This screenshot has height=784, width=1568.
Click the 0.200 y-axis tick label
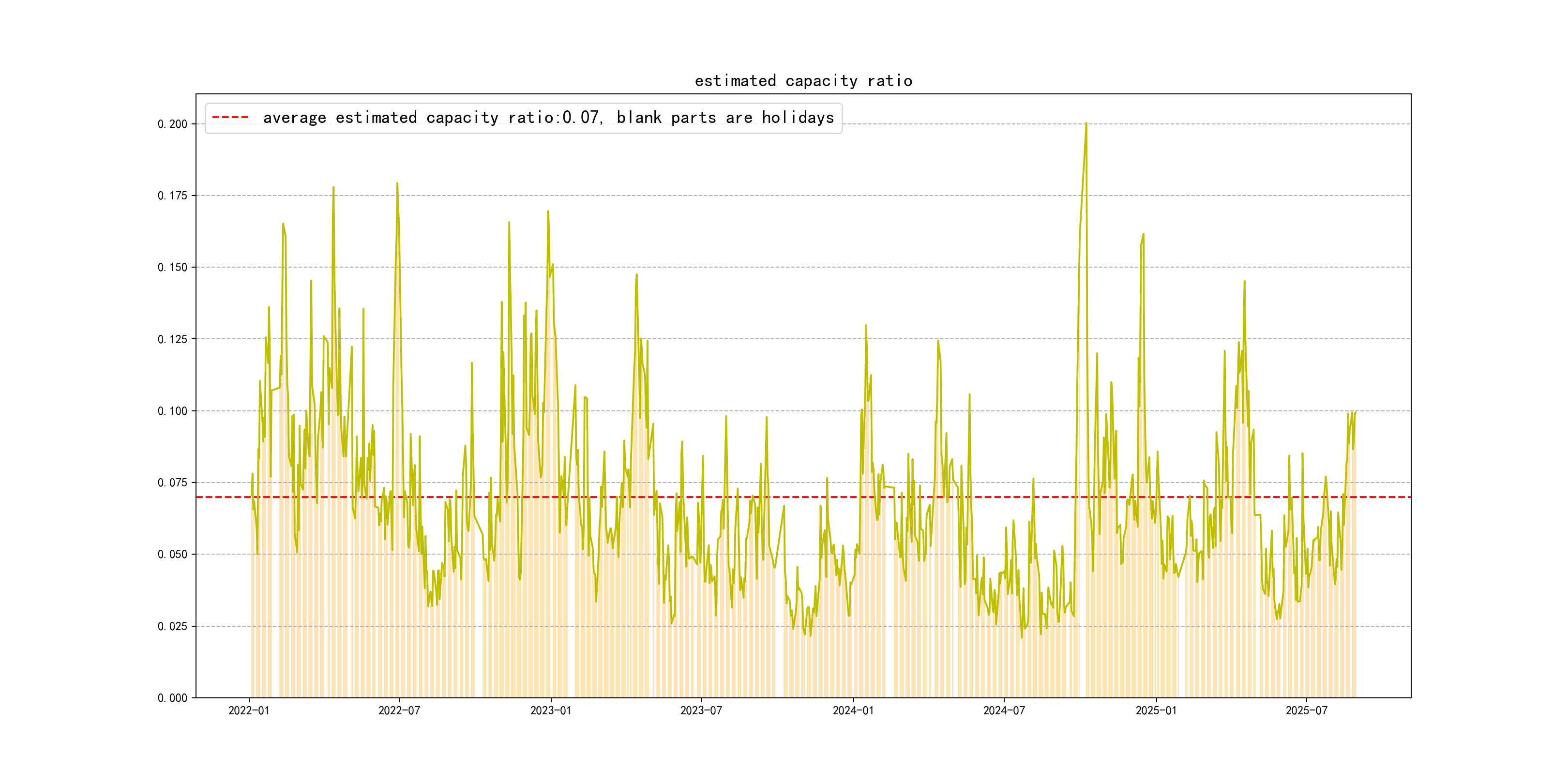(x=172, y=124)
